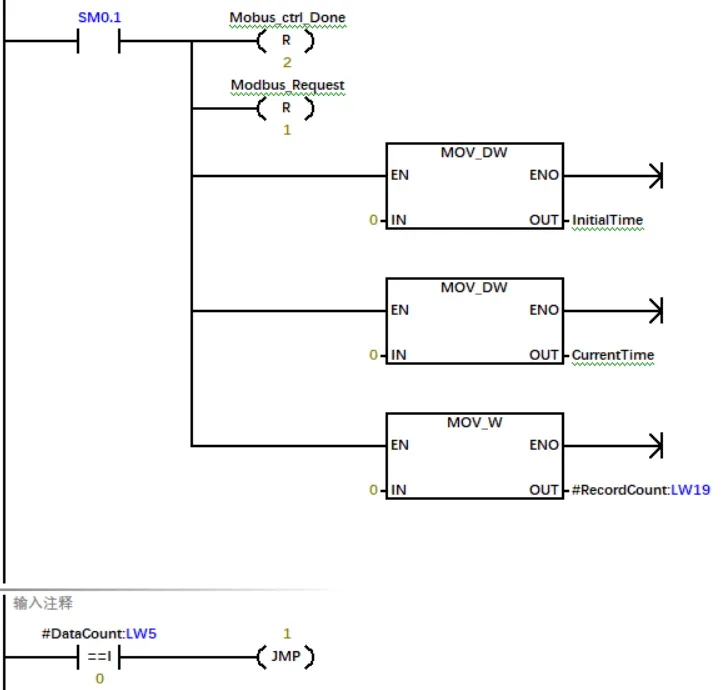The width and height of the screenshot is (726, 690).
Task: Click the ENO arrow of InitialTime MOV_DW
Action: (656, 176)
